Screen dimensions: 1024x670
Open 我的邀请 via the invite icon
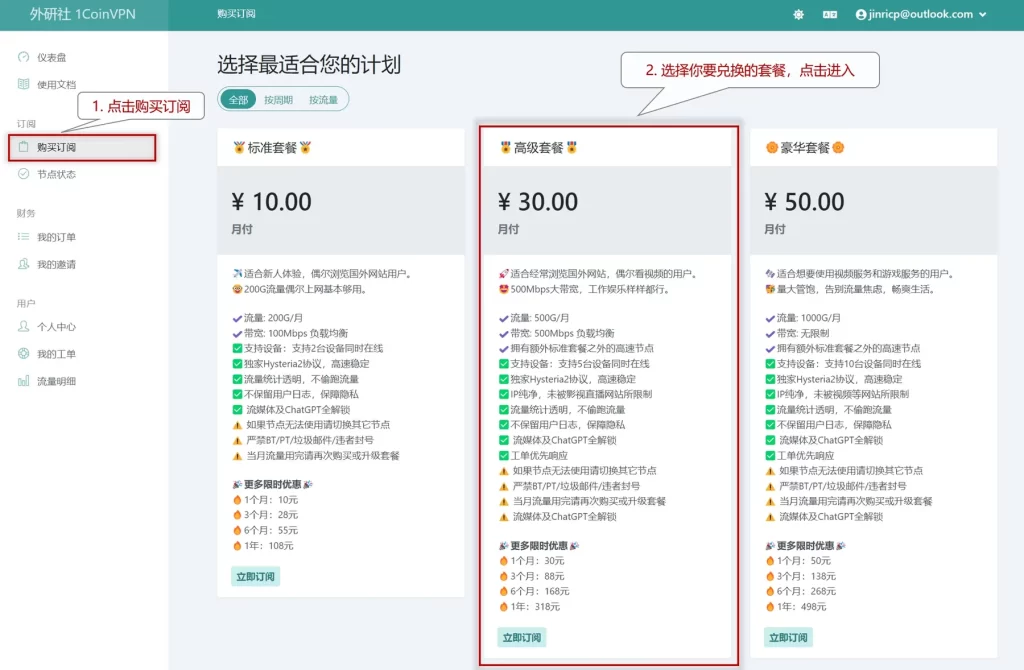point(22,262)
